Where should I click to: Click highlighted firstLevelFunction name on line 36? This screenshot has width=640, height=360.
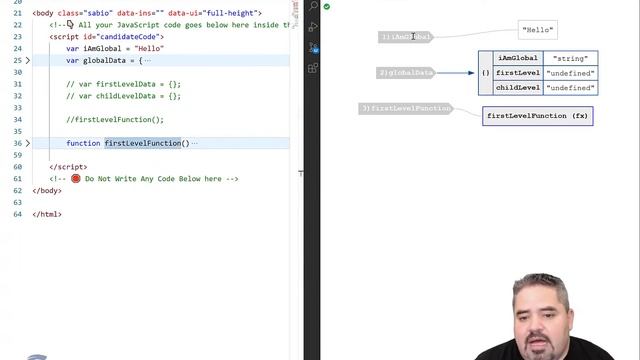pos(142,143)
